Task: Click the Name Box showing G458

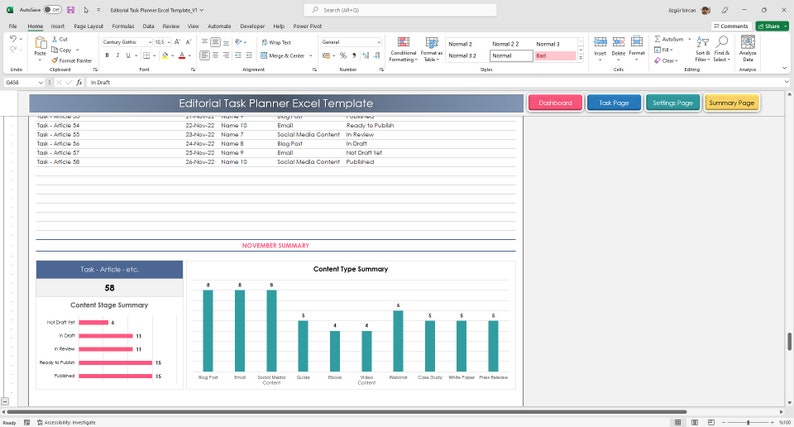Action: (24, 82)
